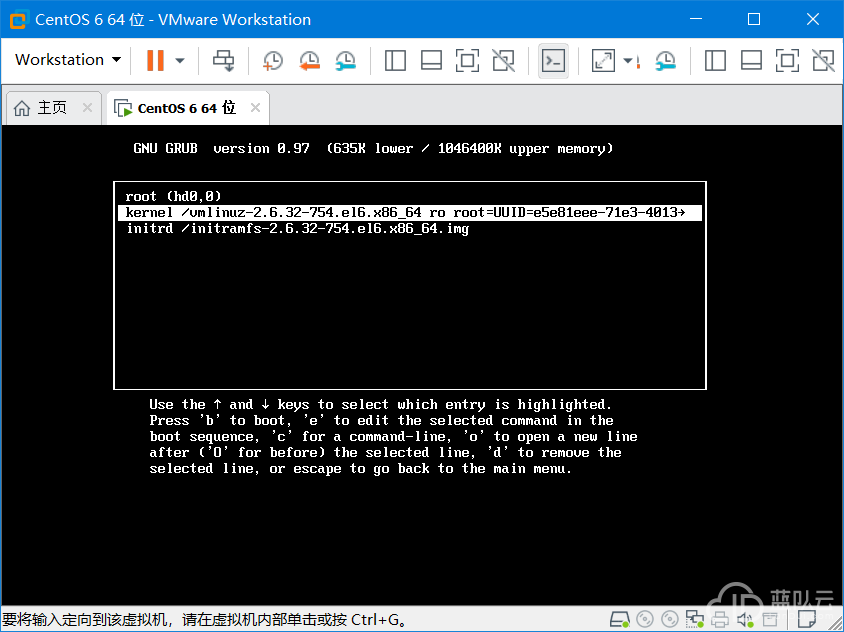The image size is (844, 632).
Task: Click the printer status icon
Action: tap(720, 620)
